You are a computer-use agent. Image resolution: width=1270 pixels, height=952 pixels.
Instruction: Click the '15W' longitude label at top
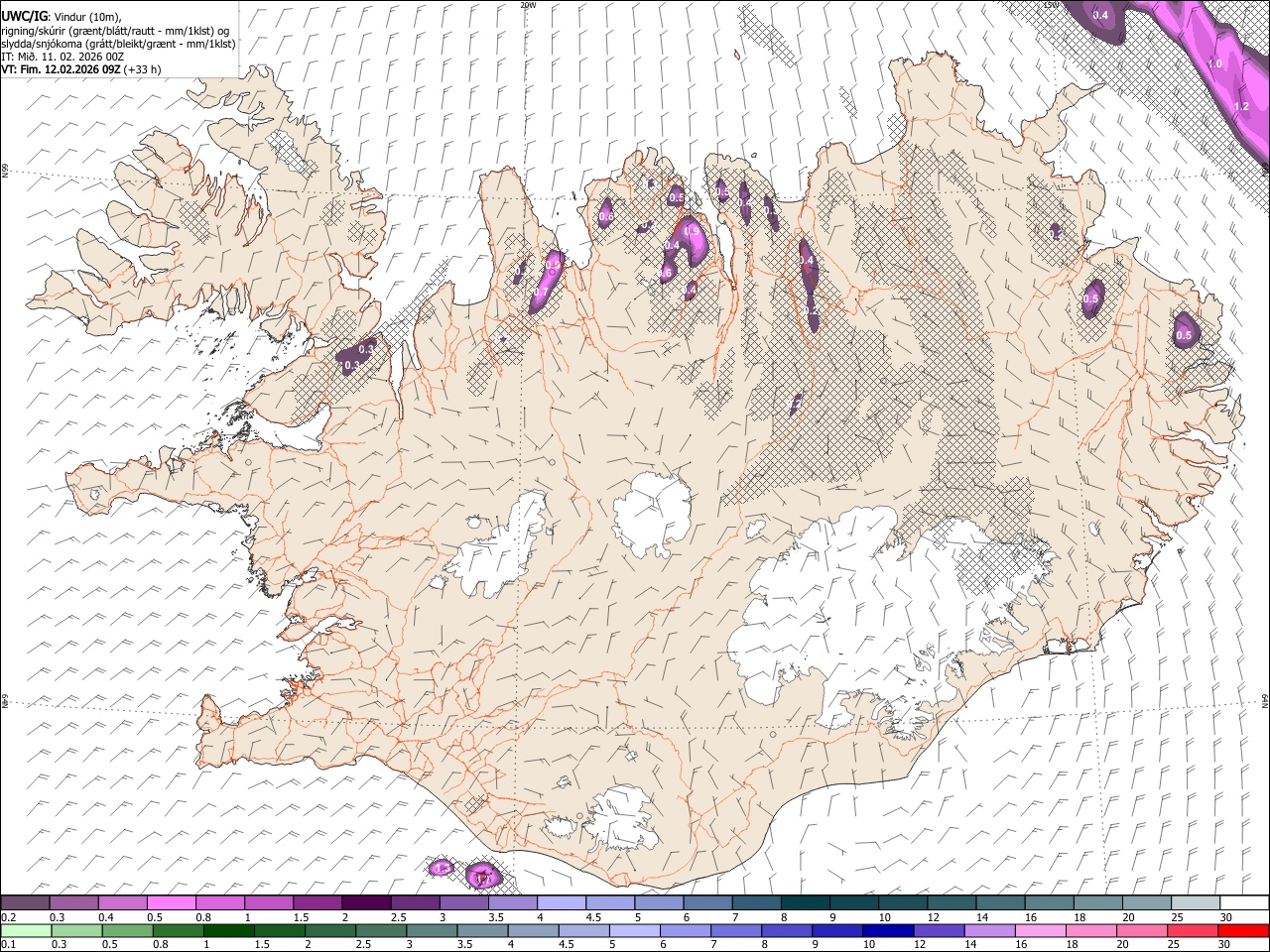(x=1052, y=5)
